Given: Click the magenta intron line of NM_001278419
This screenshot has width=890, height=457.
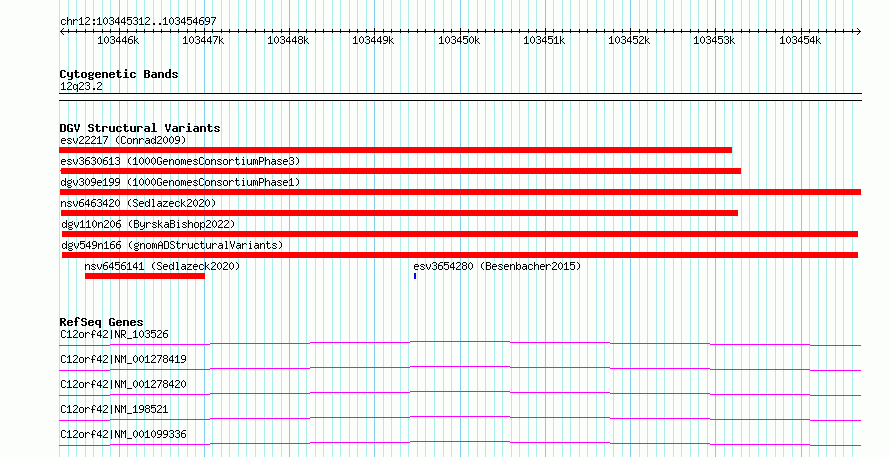Looking at the screenshot, I should click(x=460, y=368).
